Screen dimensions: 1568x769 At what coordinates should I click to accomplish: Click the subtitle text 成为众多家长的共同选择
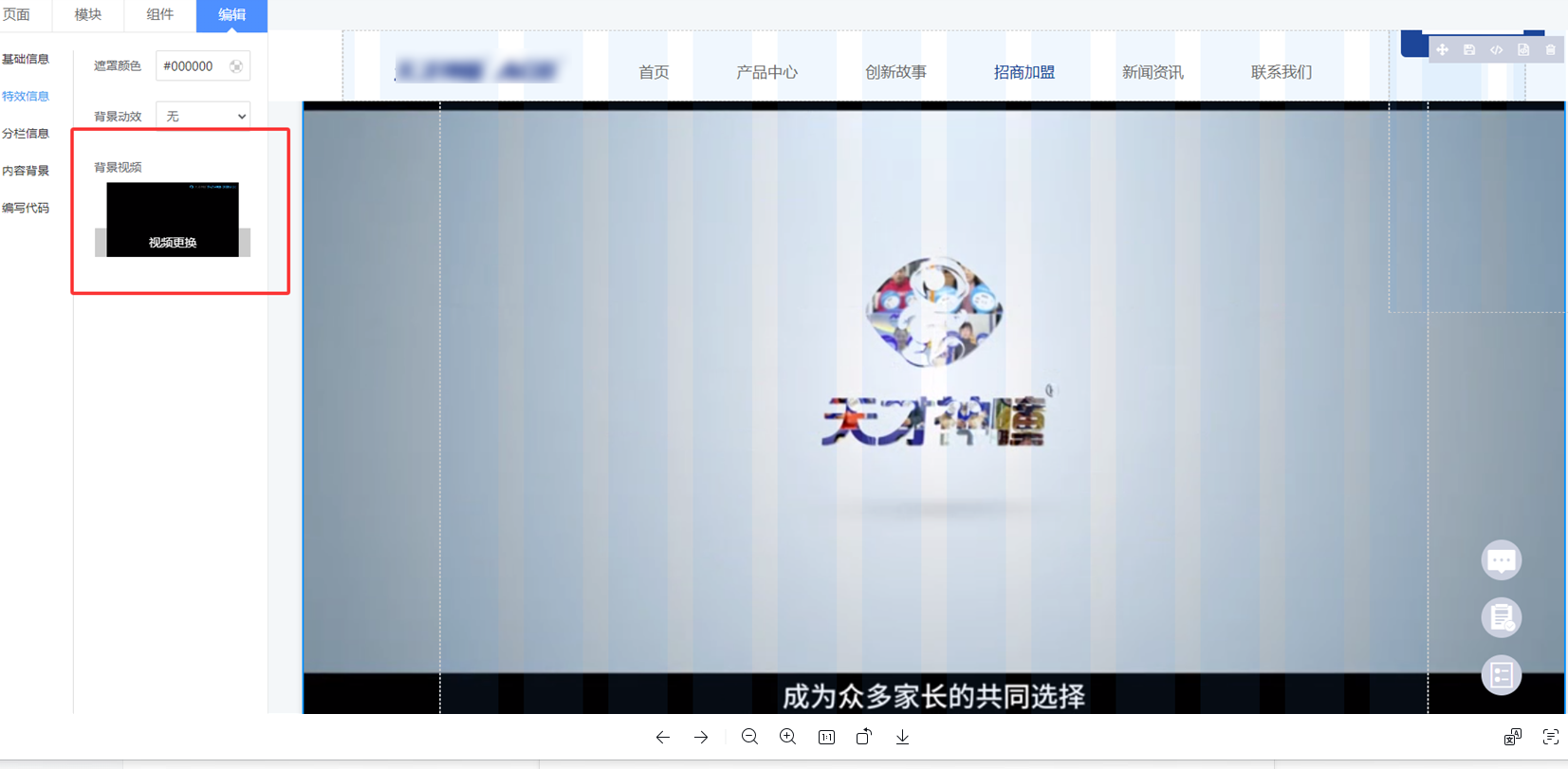point(933,697)
